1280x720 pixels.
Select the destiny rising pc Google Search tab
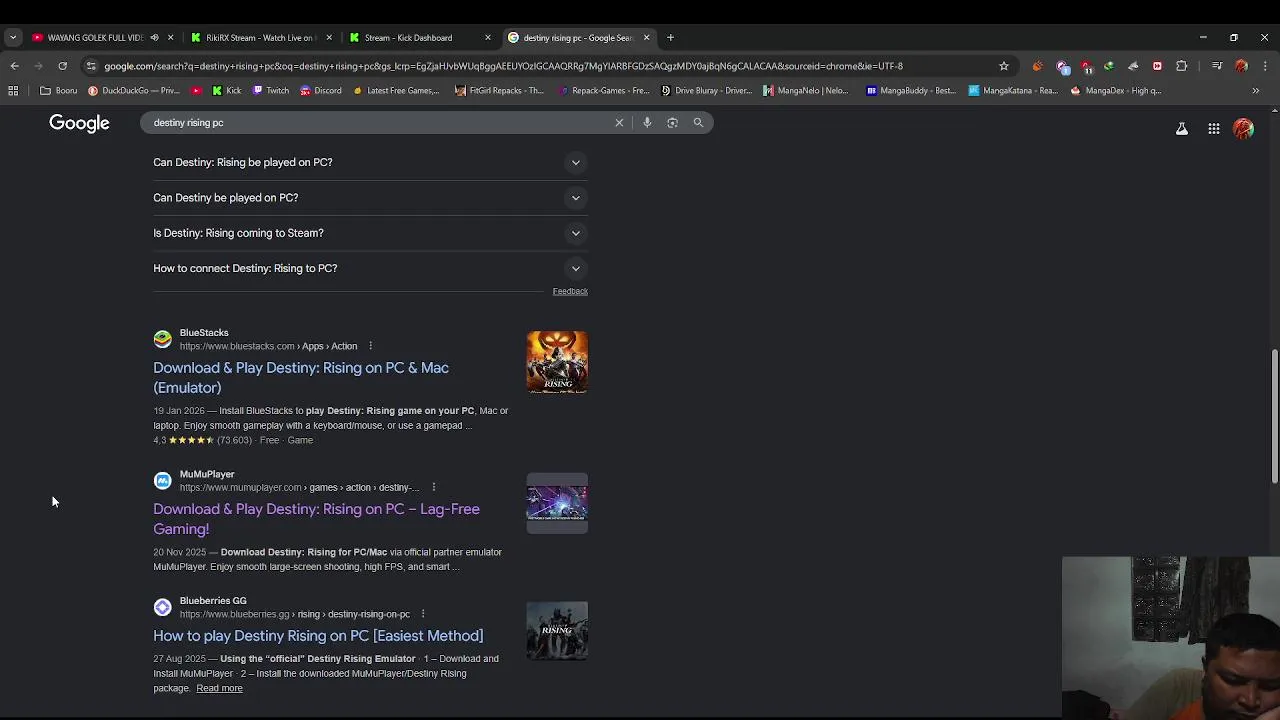point(578,38)
